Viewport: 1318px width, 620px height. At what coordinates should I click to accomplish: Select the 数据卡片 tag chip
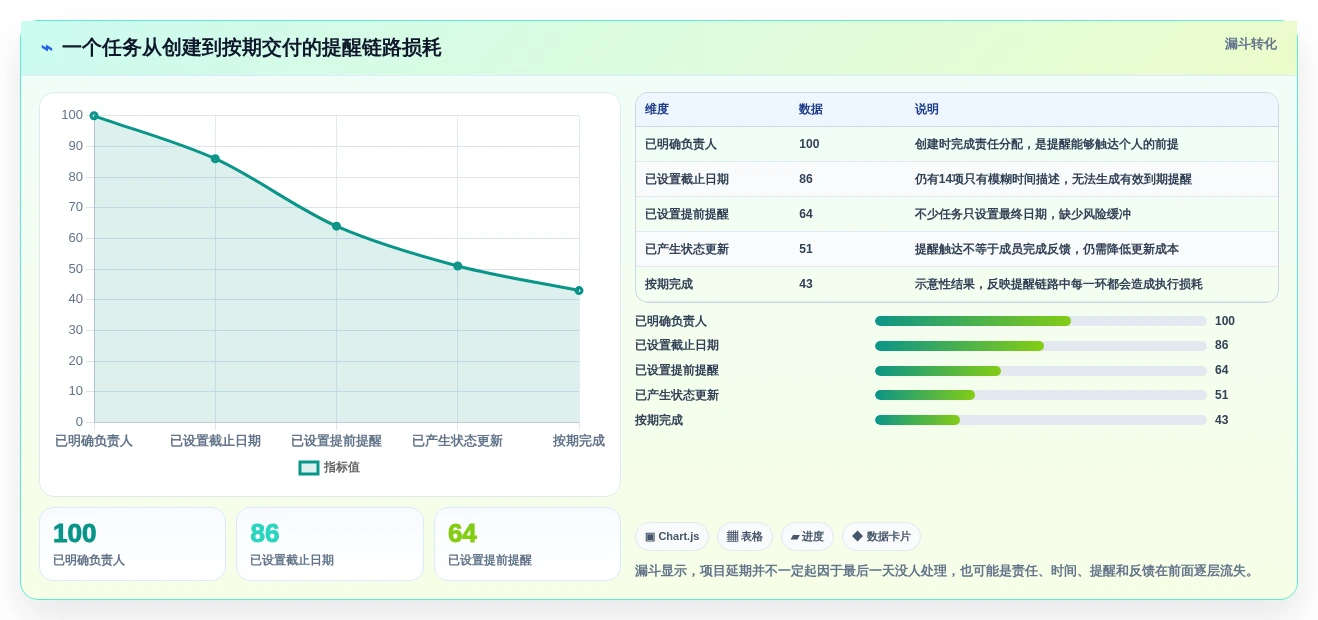(881, 536)
